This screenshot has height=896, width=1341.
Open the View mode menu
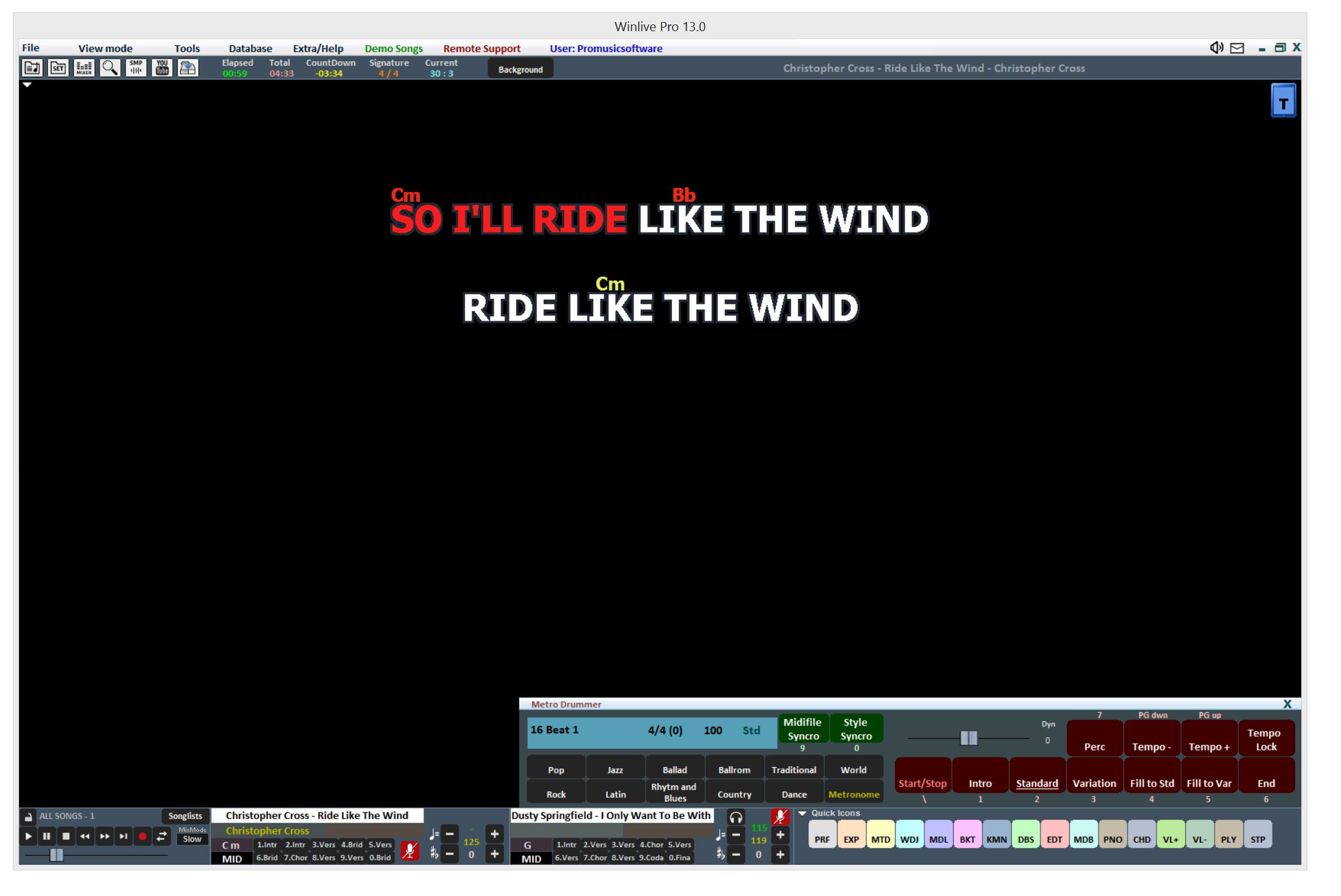point(105,48)
